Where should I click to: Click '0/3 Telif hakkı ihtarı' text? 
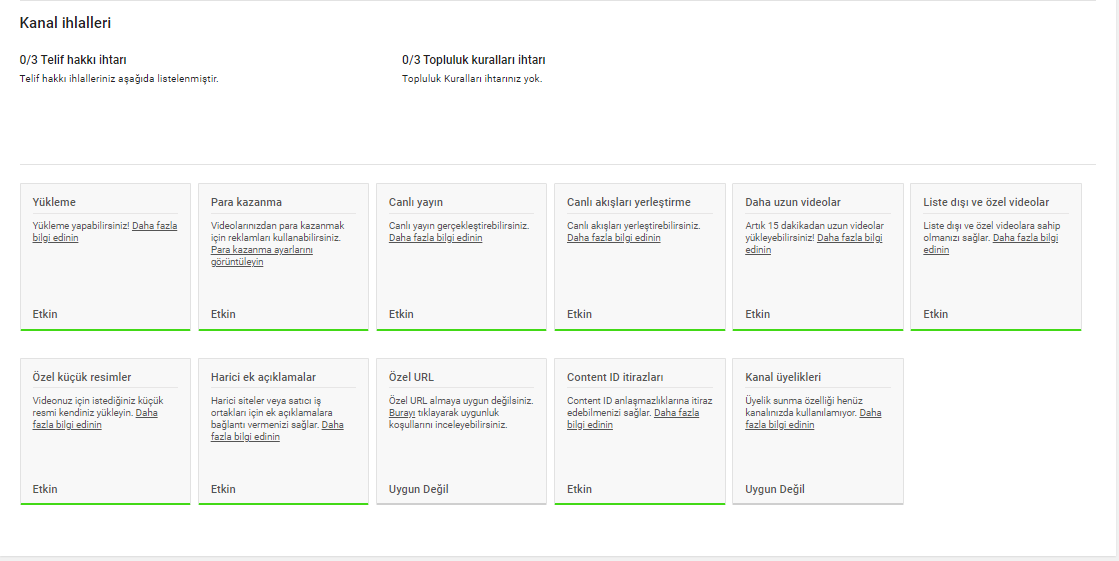point(73,60)
